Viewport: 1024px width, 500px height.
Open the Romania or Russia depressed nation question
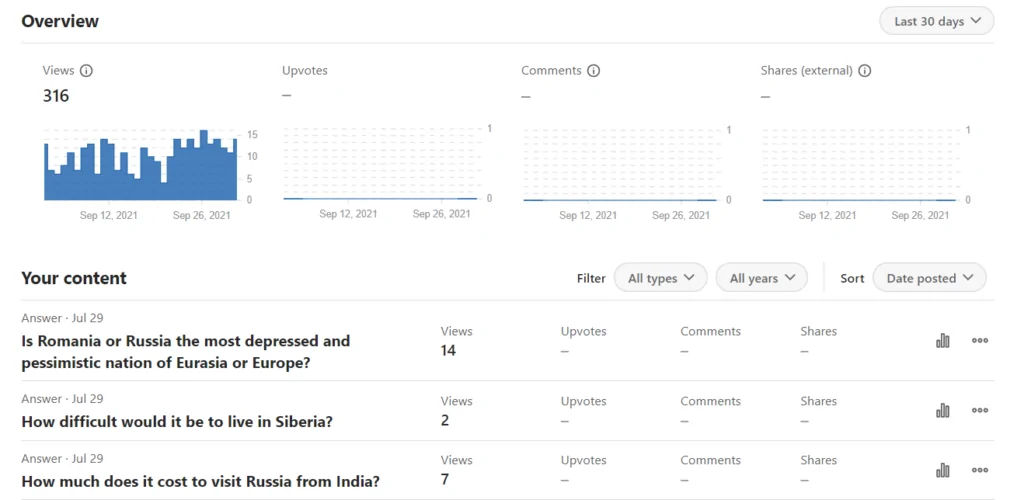point(186,351)
